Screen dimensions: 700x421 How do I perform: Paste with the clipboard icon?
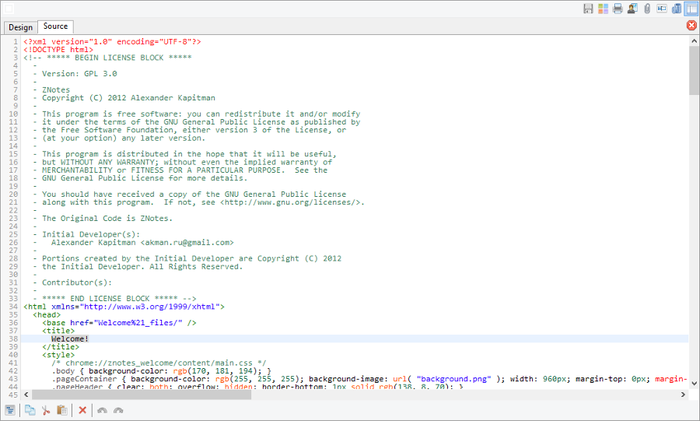(x=62, y=410)
